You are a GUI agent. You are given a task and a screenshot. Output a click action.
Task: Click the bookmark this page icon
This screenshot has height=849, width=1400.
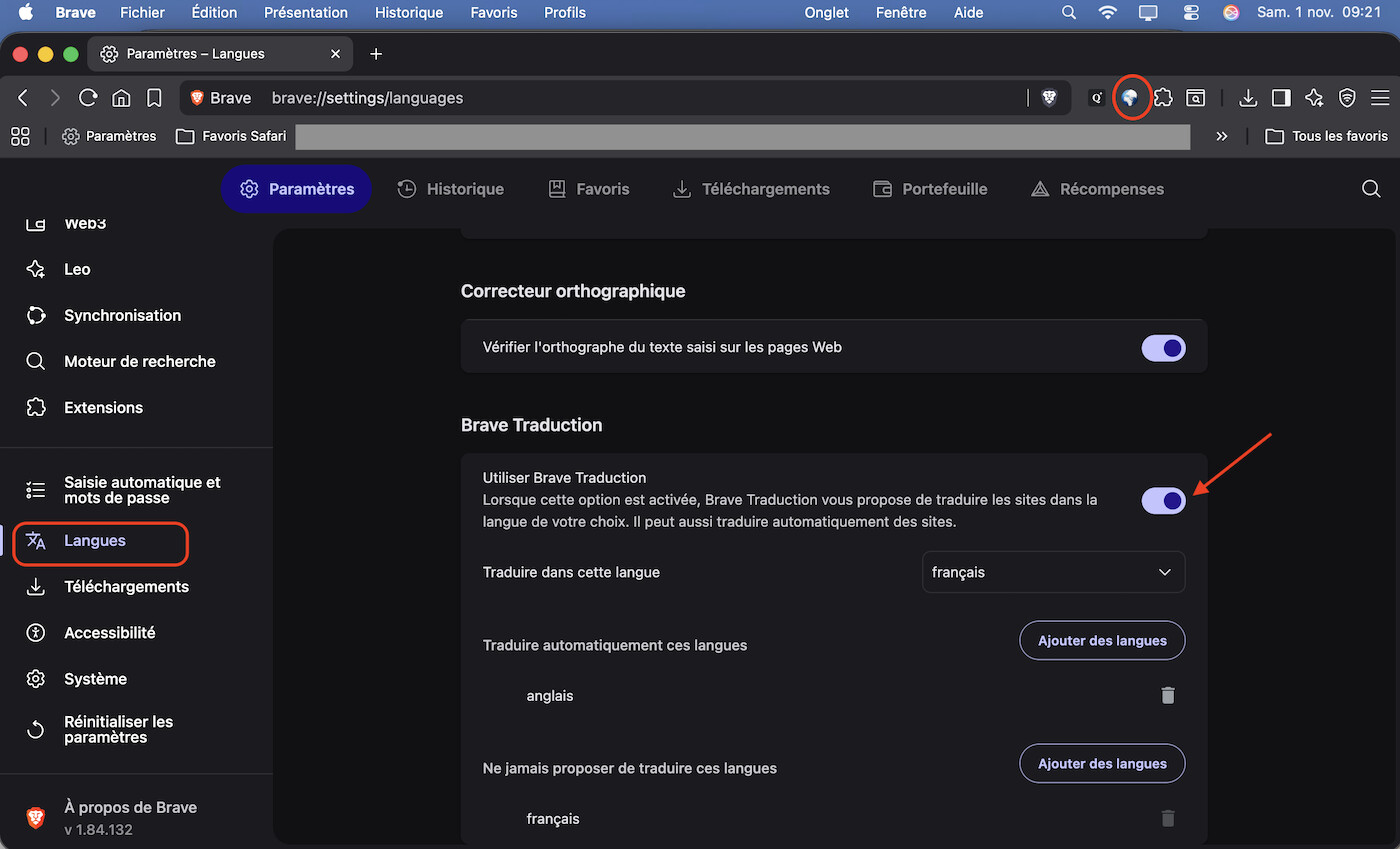[154, 98]
